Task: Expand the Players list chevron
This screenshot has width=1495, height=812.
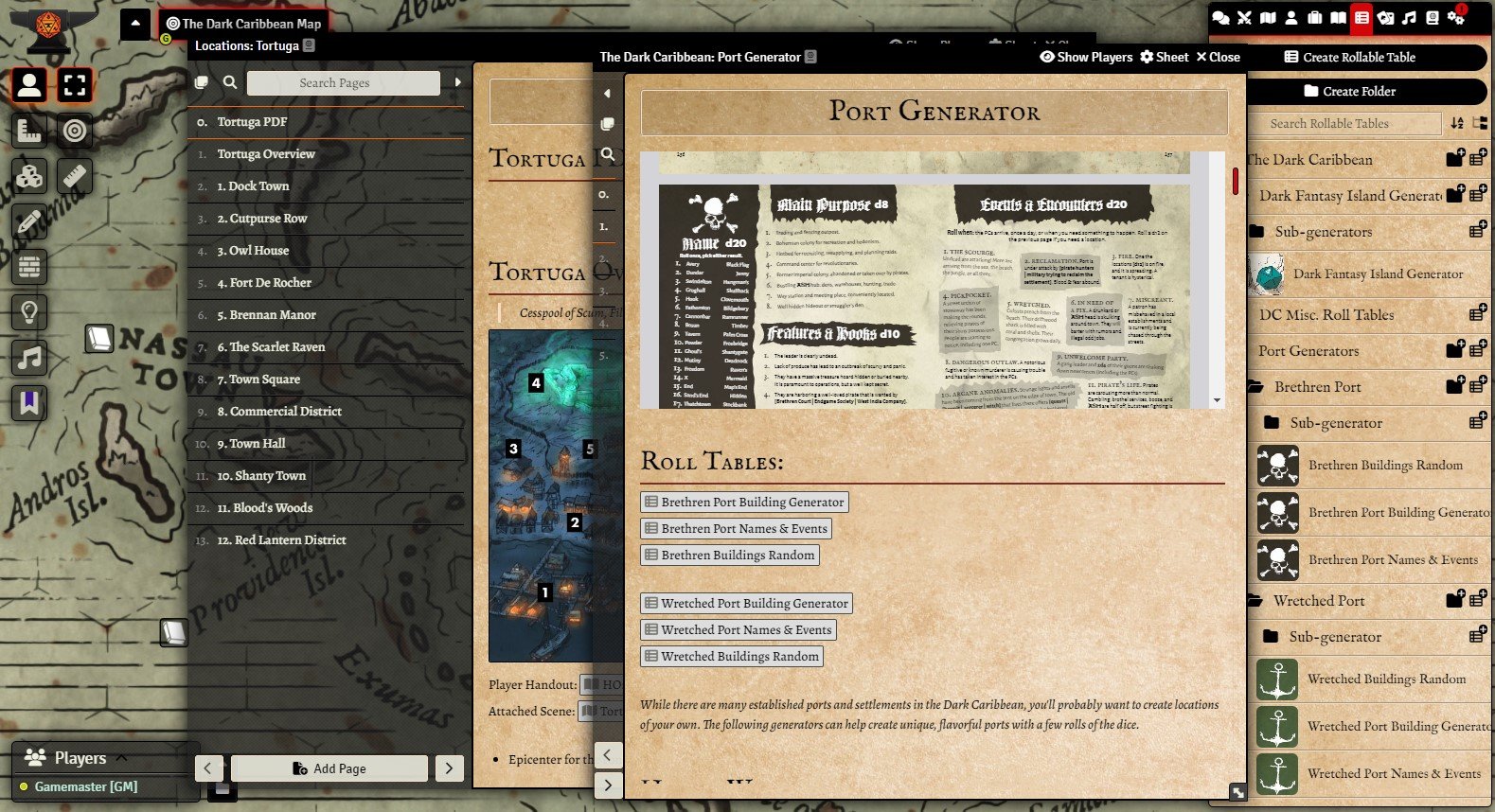Action: pos(121,757)
